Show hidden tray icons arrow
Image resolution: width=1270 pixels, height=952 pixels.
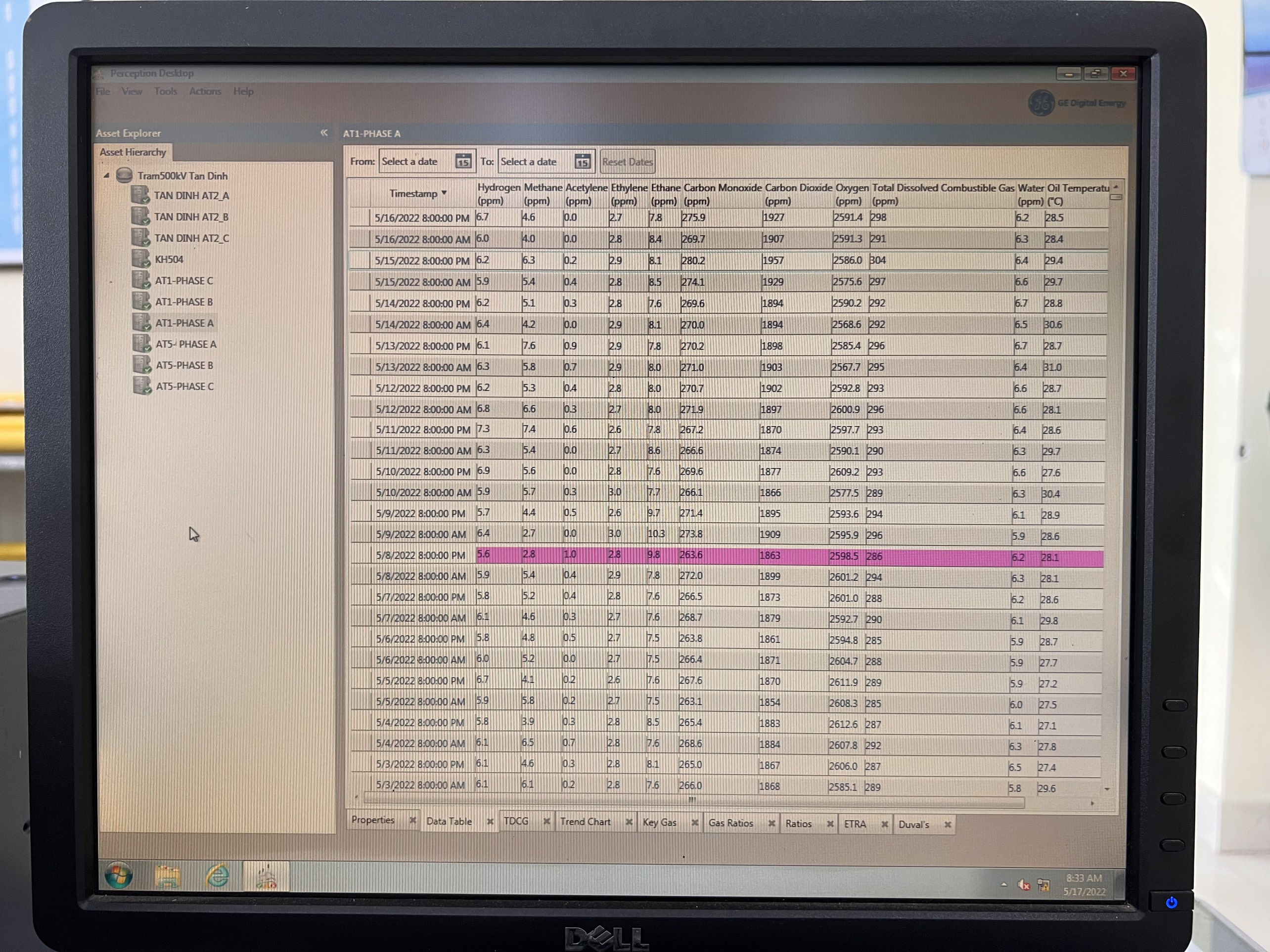click(1003, 885)
